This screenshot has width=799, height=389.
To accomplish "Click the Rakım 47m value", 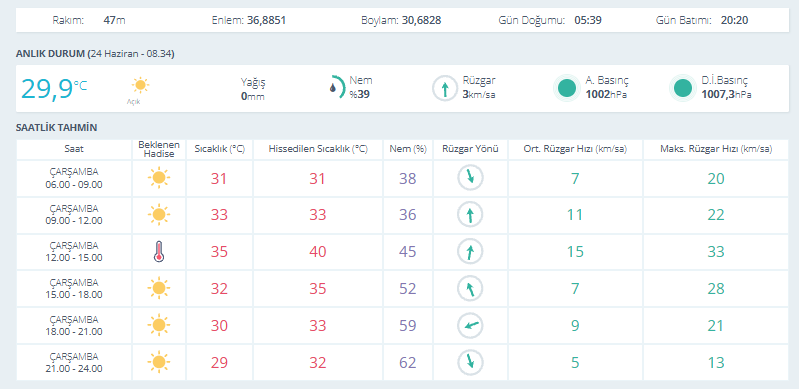I will tap(114, 20).
